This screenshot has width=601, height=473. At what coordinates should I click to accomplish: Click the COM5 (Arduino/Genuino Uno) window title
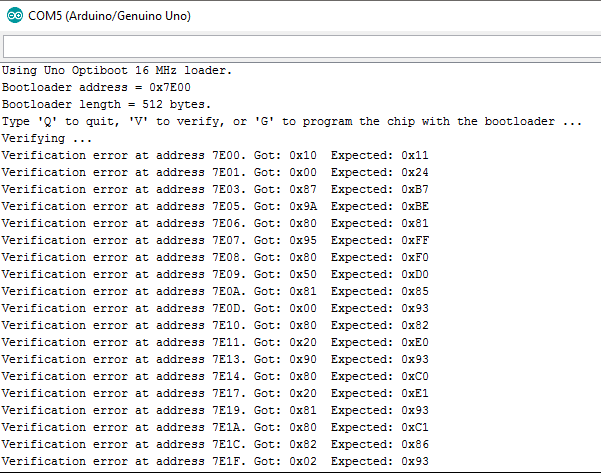110,17
